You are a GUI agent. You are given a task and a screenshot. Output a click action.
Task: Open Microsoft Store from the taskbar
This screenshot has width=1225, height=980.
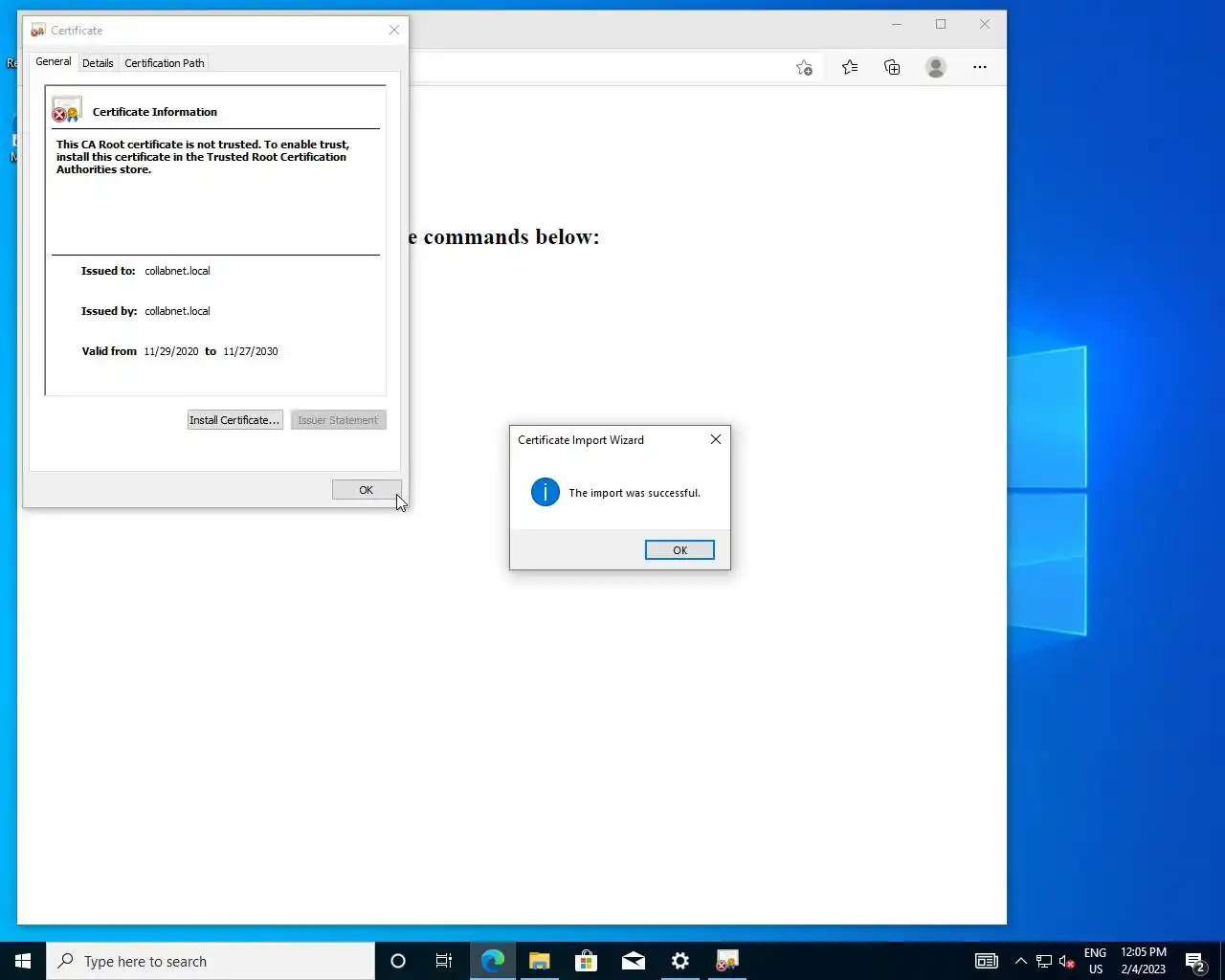pyautogui.click(x=587, y=961)
